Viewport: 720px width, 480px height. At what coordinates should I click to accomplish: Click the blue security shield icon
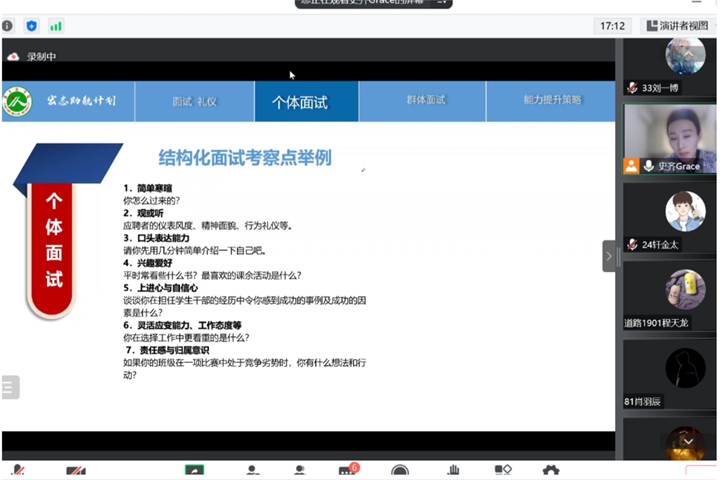point(32,26)
